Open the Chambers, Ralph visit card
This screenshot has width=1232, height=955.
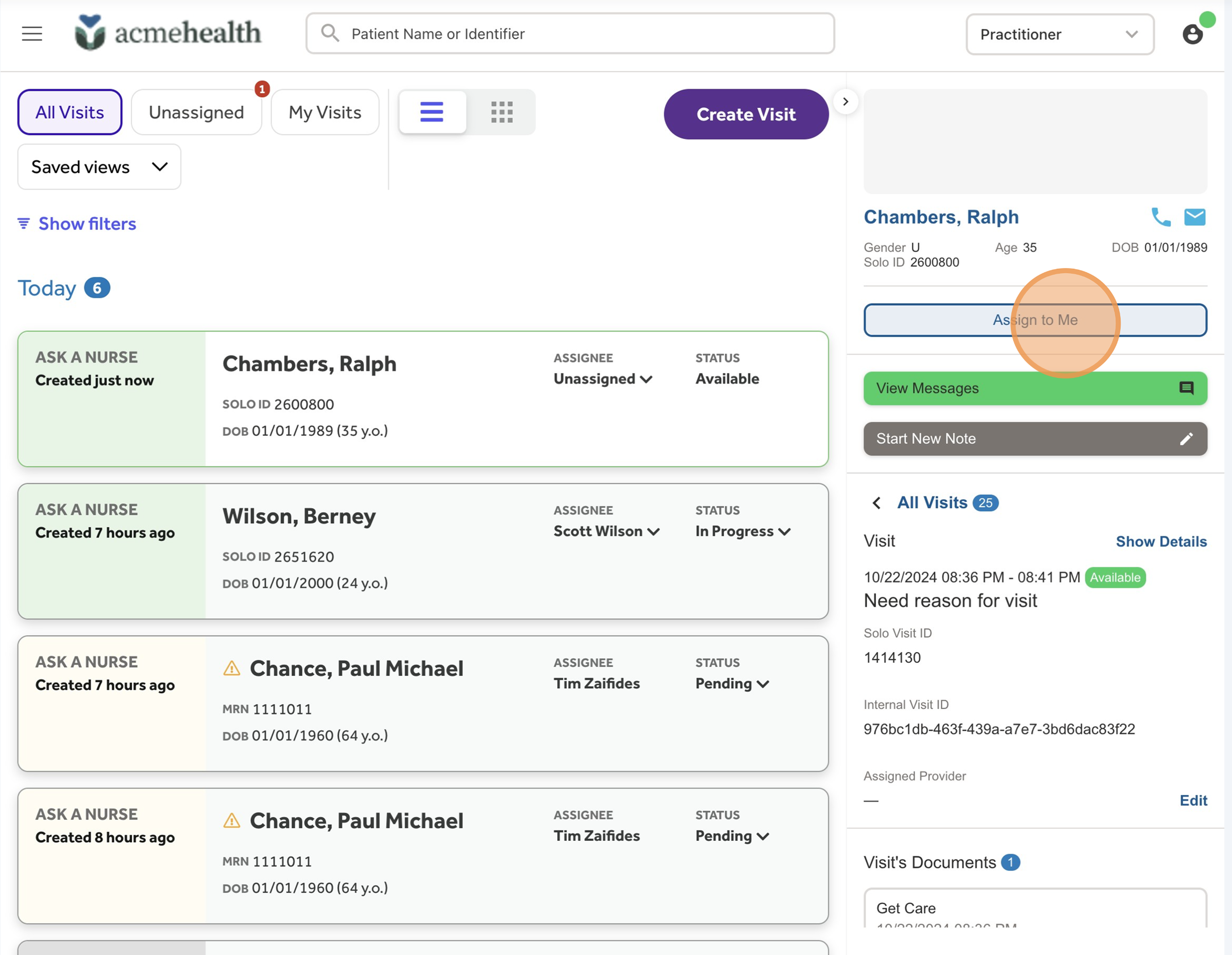coord(422,399)
